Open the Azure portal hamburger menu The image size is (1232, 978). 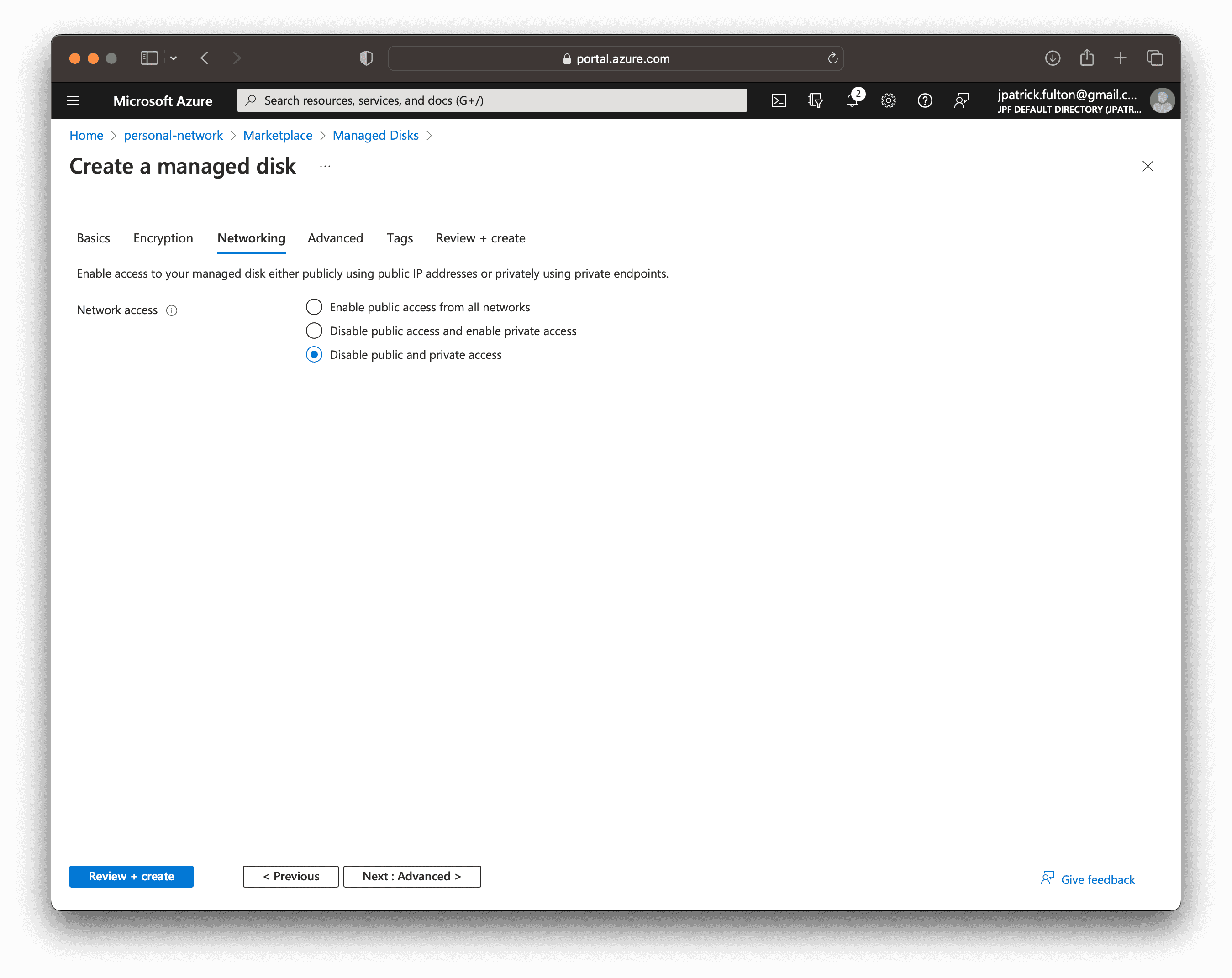pos(73,100)
